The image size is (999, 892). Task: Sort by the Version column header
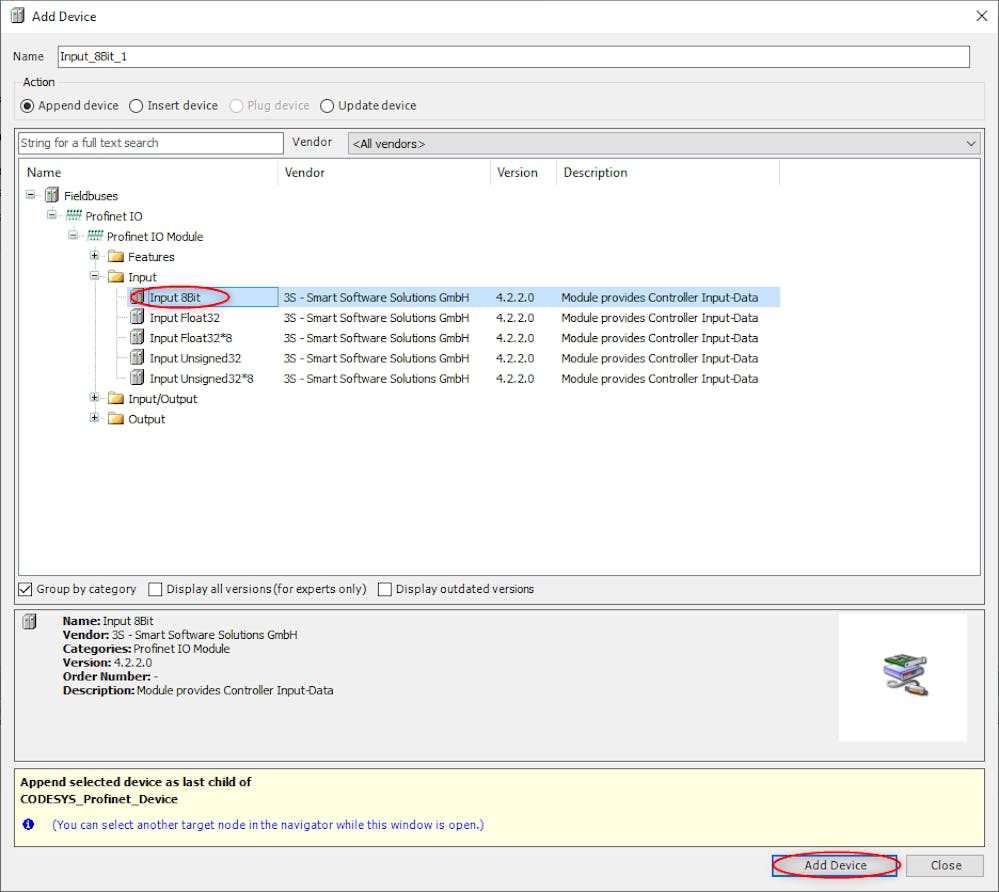523,173
